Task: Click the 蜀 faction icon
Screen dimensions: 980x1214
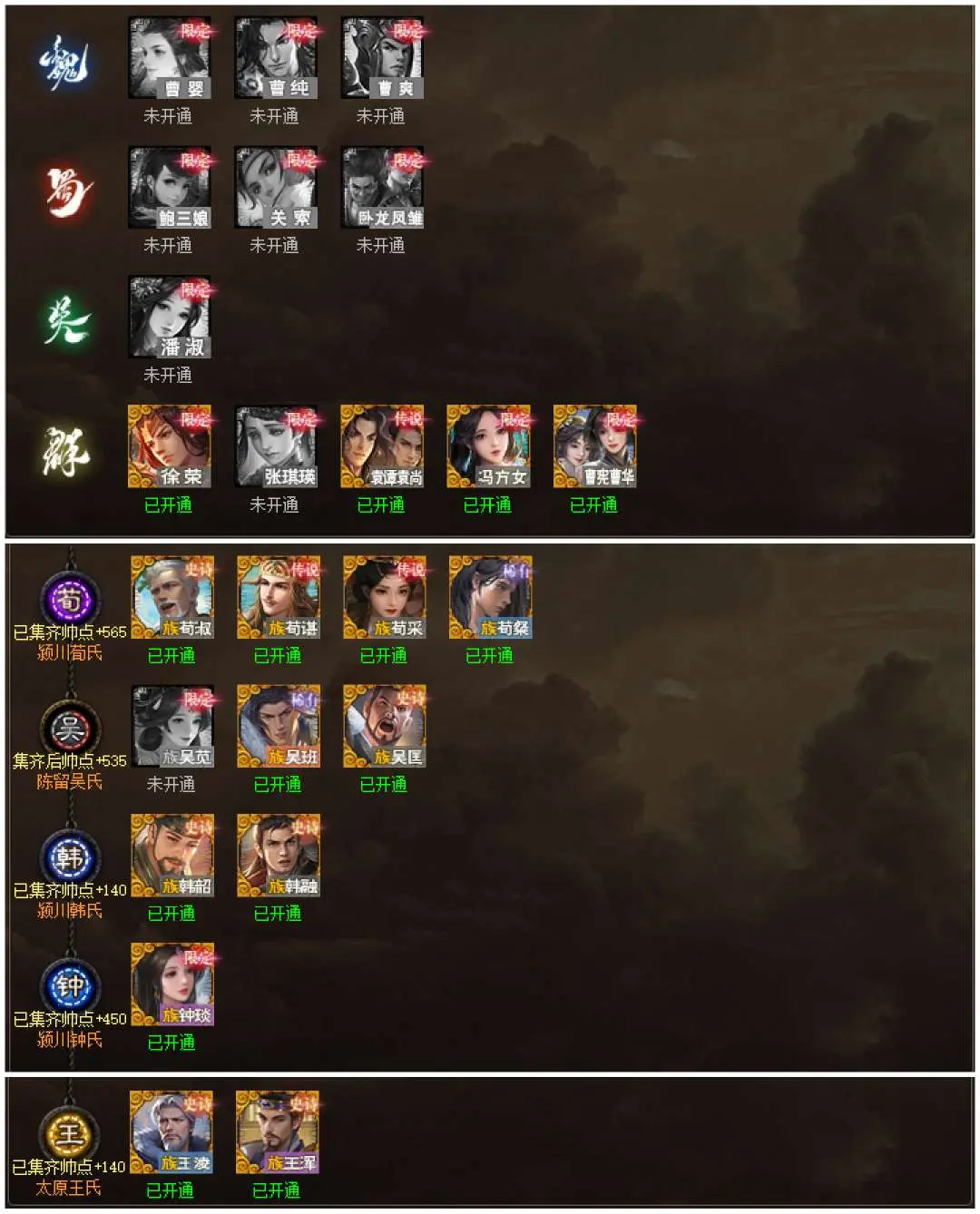Action: click(68, 192)
